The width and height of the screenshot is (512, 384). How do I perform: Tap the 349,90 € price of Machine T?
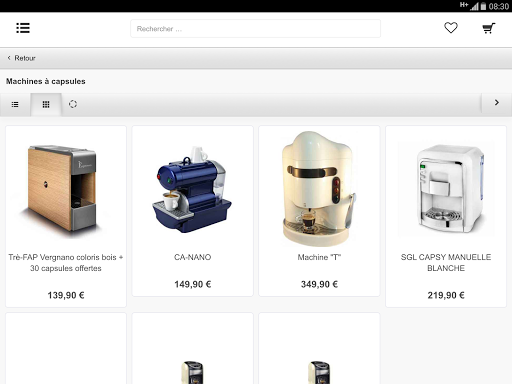[319, 284]
